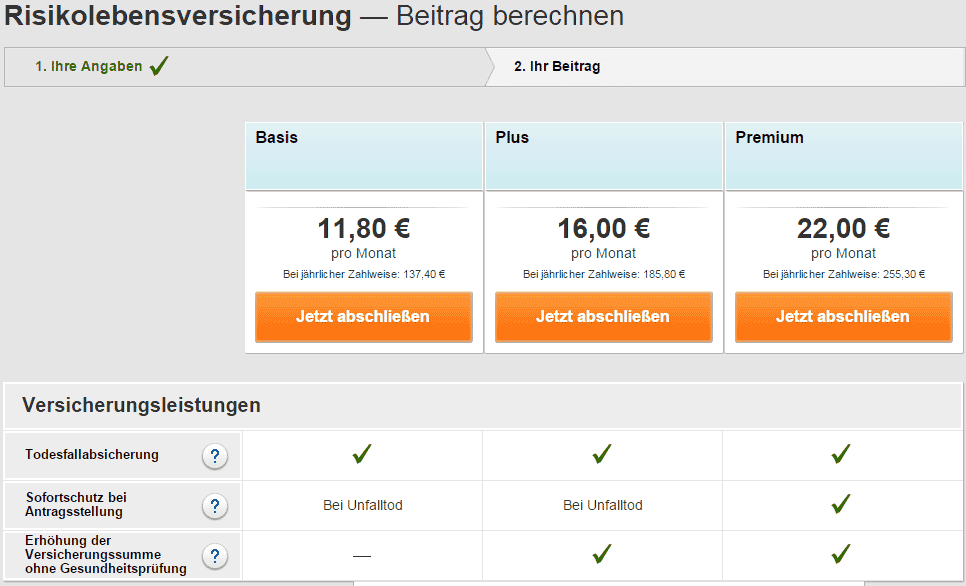Viewport: 966px width, 586px height.
Task: Click Jetzt abschließen for Plus plan
Action: (603, 317)
